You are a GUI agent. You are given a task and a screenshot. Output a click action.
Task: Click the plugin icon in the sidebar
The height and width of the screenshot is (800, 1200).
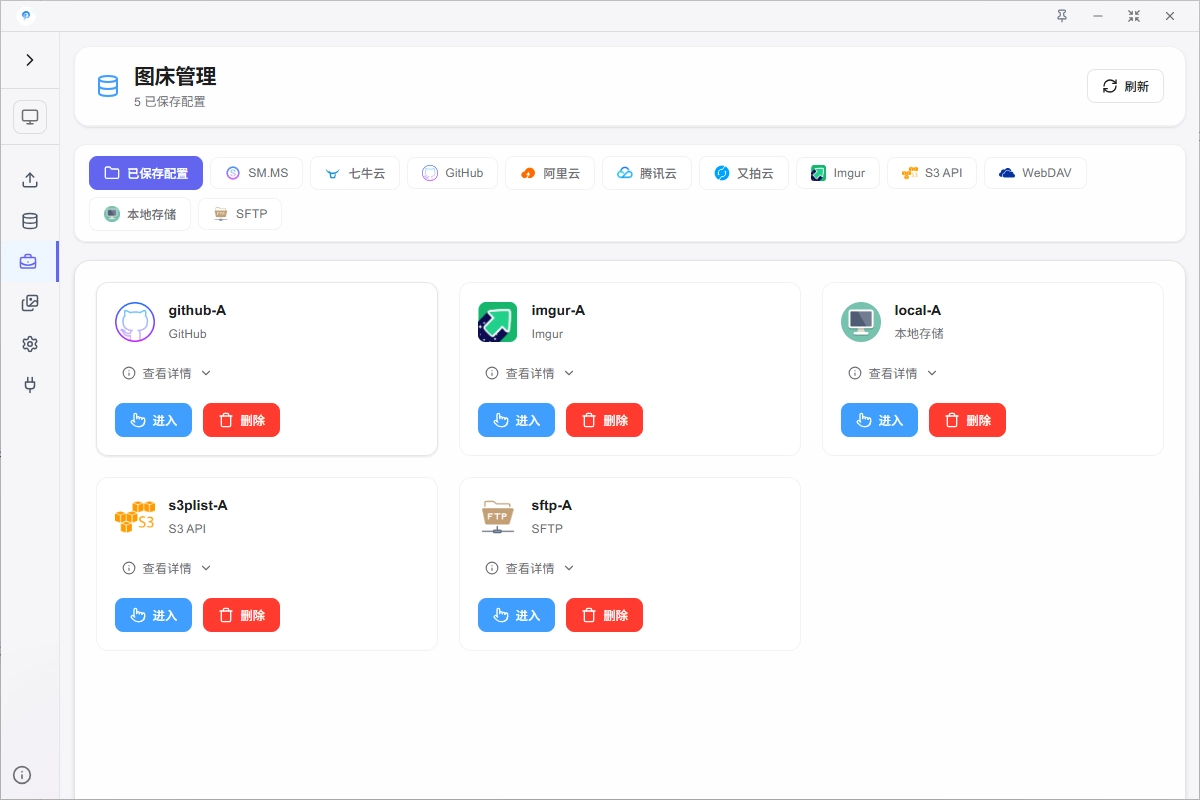[x=30, y=384]
